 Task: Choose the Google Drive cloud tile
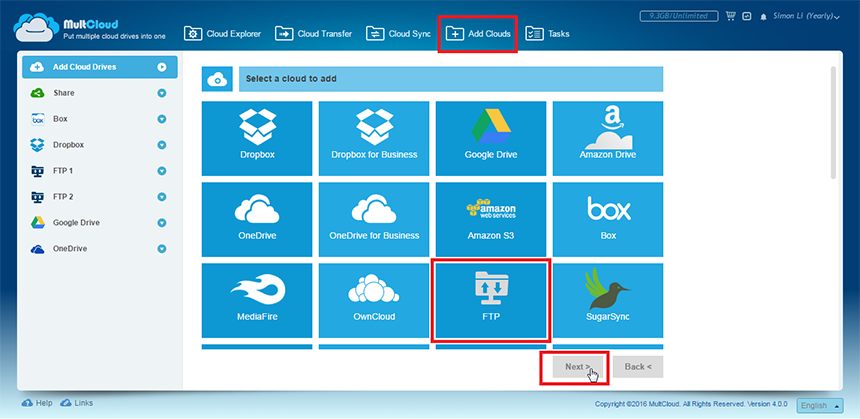491,138
